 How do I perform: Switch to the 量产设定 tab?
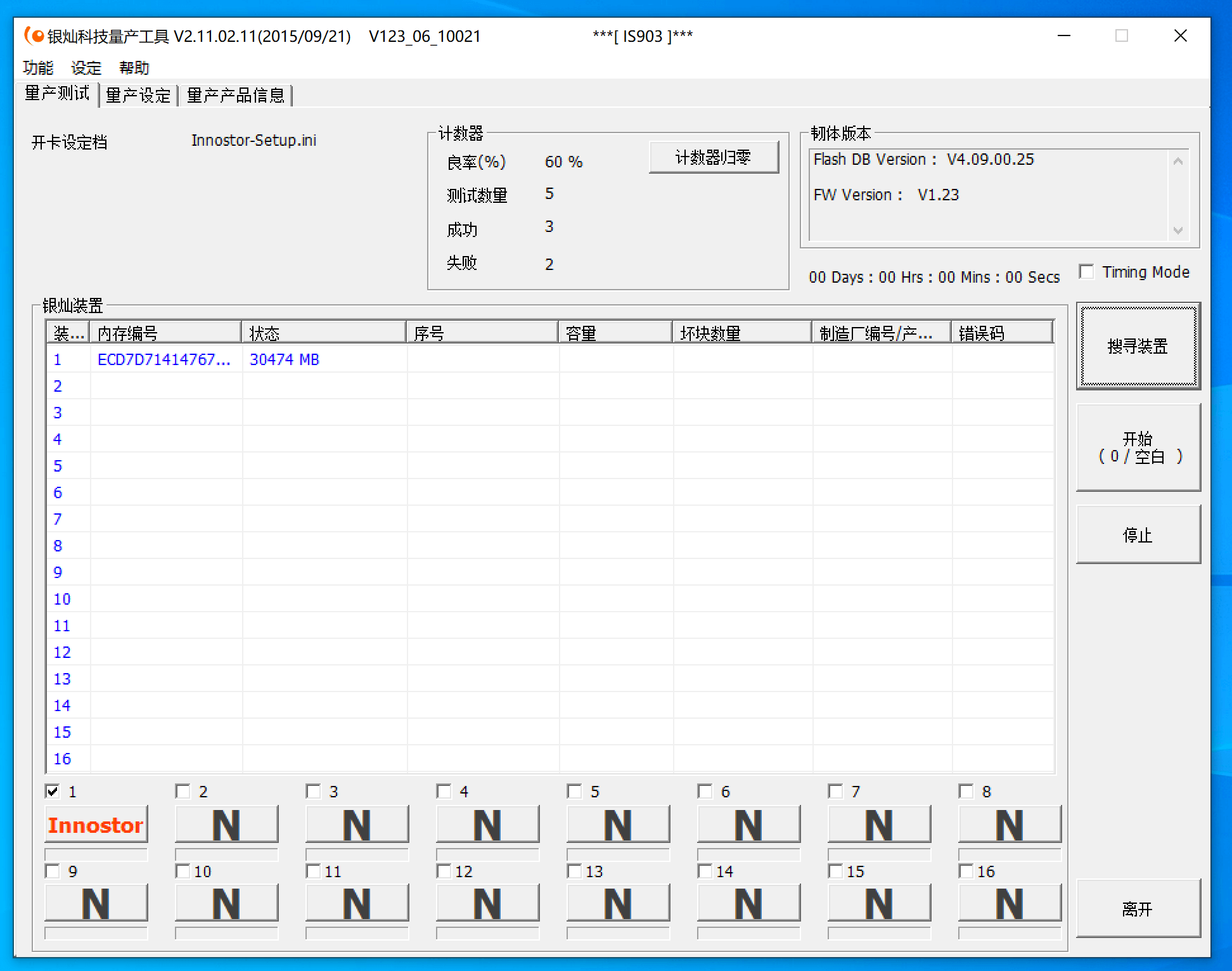(x=138, y=95)
